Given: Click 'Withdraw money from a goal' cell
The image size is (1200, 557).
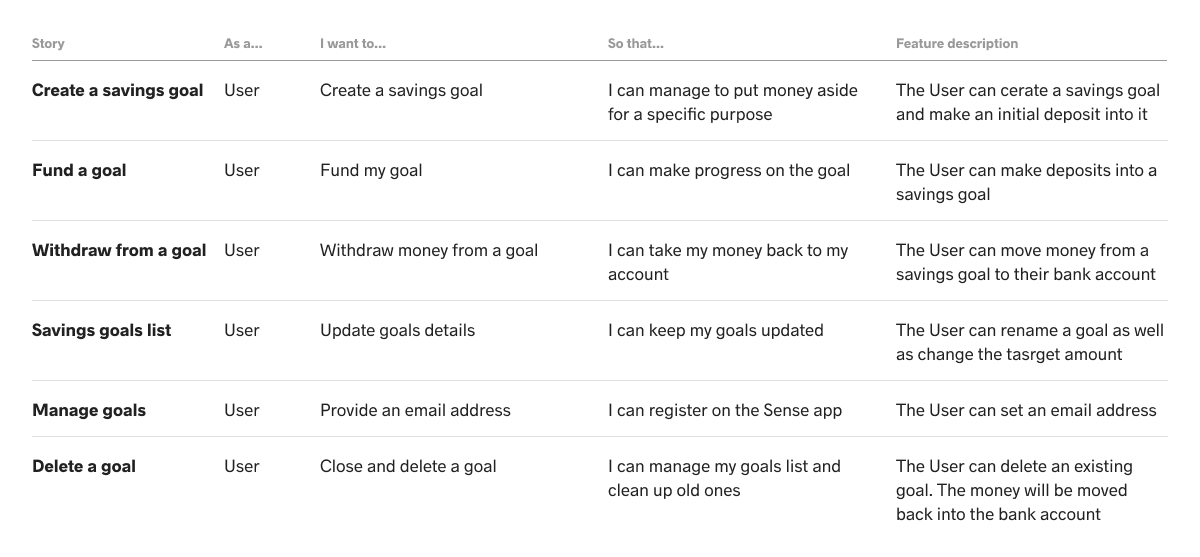Looking at the screenshot, I should (x=429, y=250).
